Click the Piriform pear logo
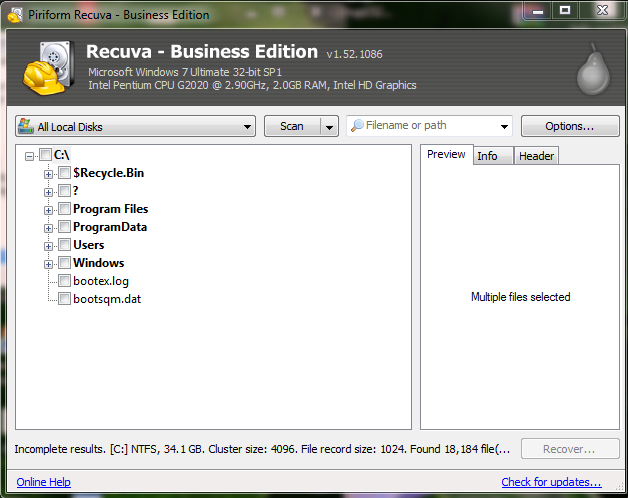Image resolution: width=628 pixels, height=498 pixels. 593,69
